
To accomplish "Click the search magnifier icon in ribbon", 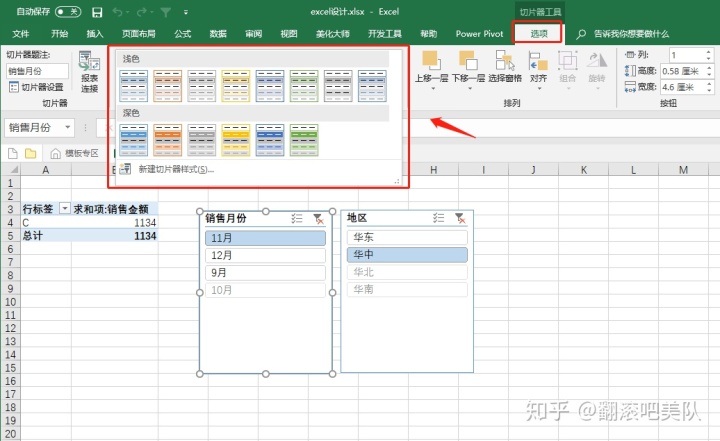I will (x=581, y=34).
